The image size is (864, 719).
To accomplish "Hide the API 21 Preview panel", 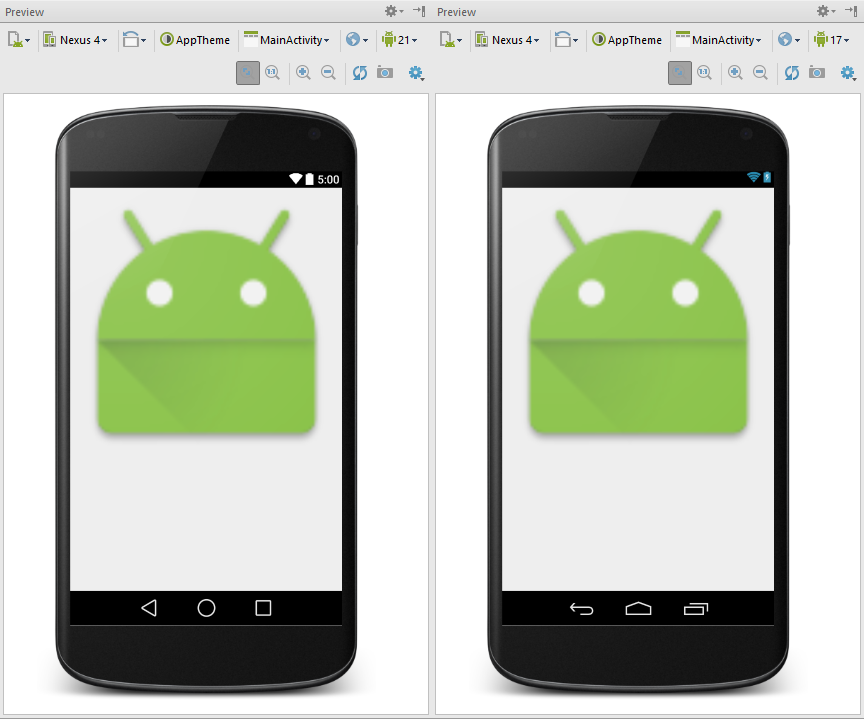I will (x=419, y=11).
